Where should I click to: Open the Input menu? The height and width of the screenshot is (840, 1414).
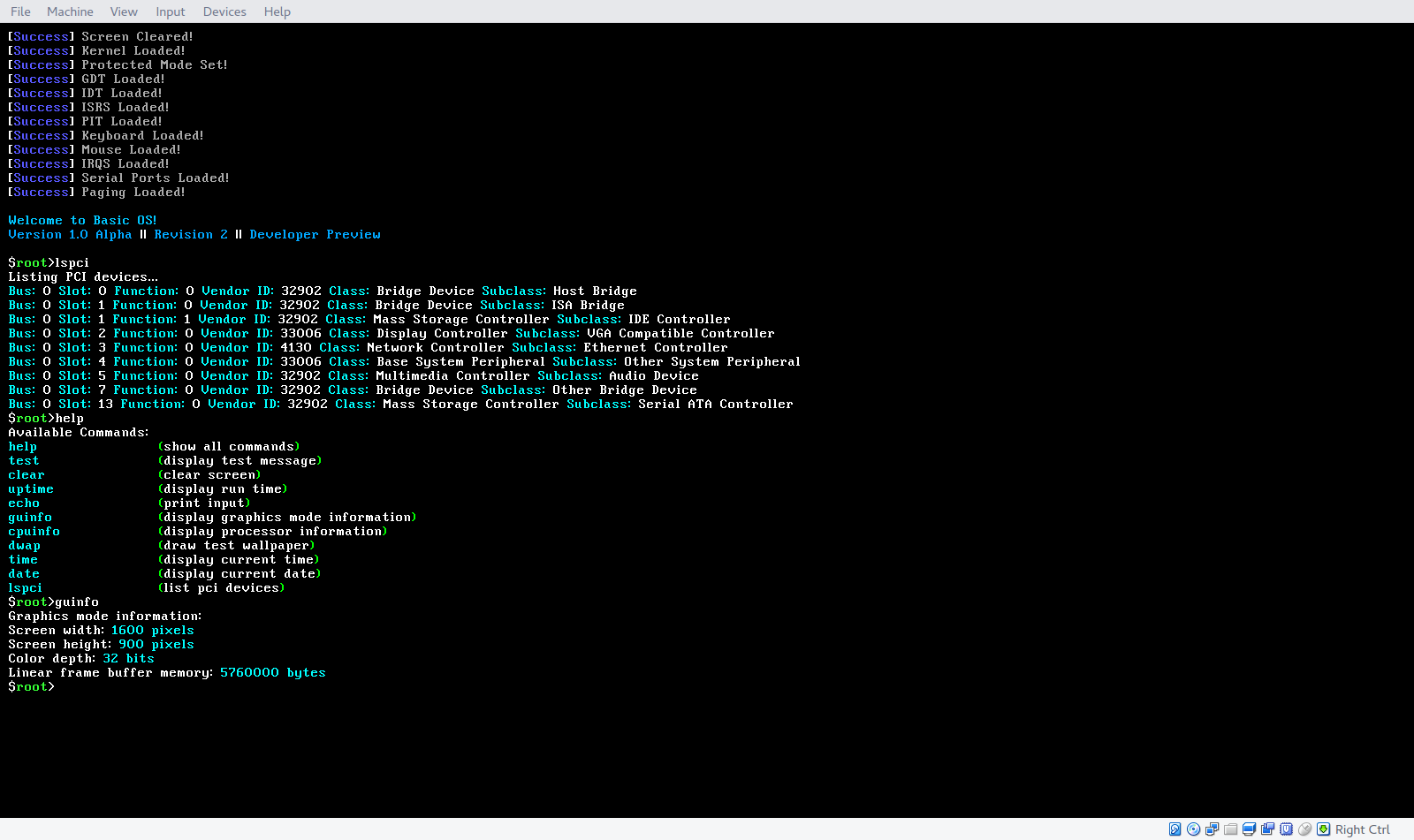coord(171,11)
